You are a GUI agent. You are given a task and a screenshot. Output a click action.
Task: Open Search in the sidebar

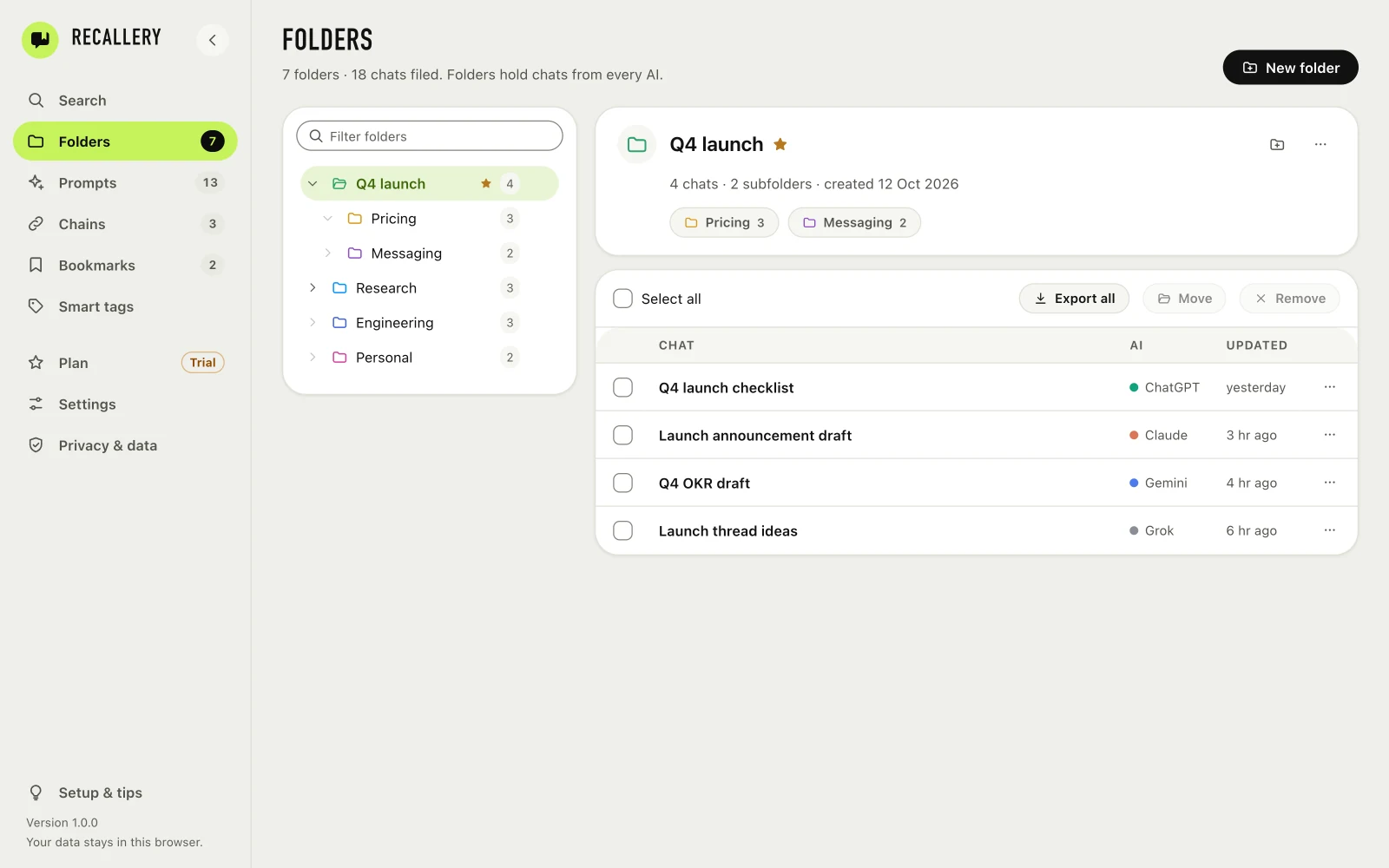tap(125, 100)
